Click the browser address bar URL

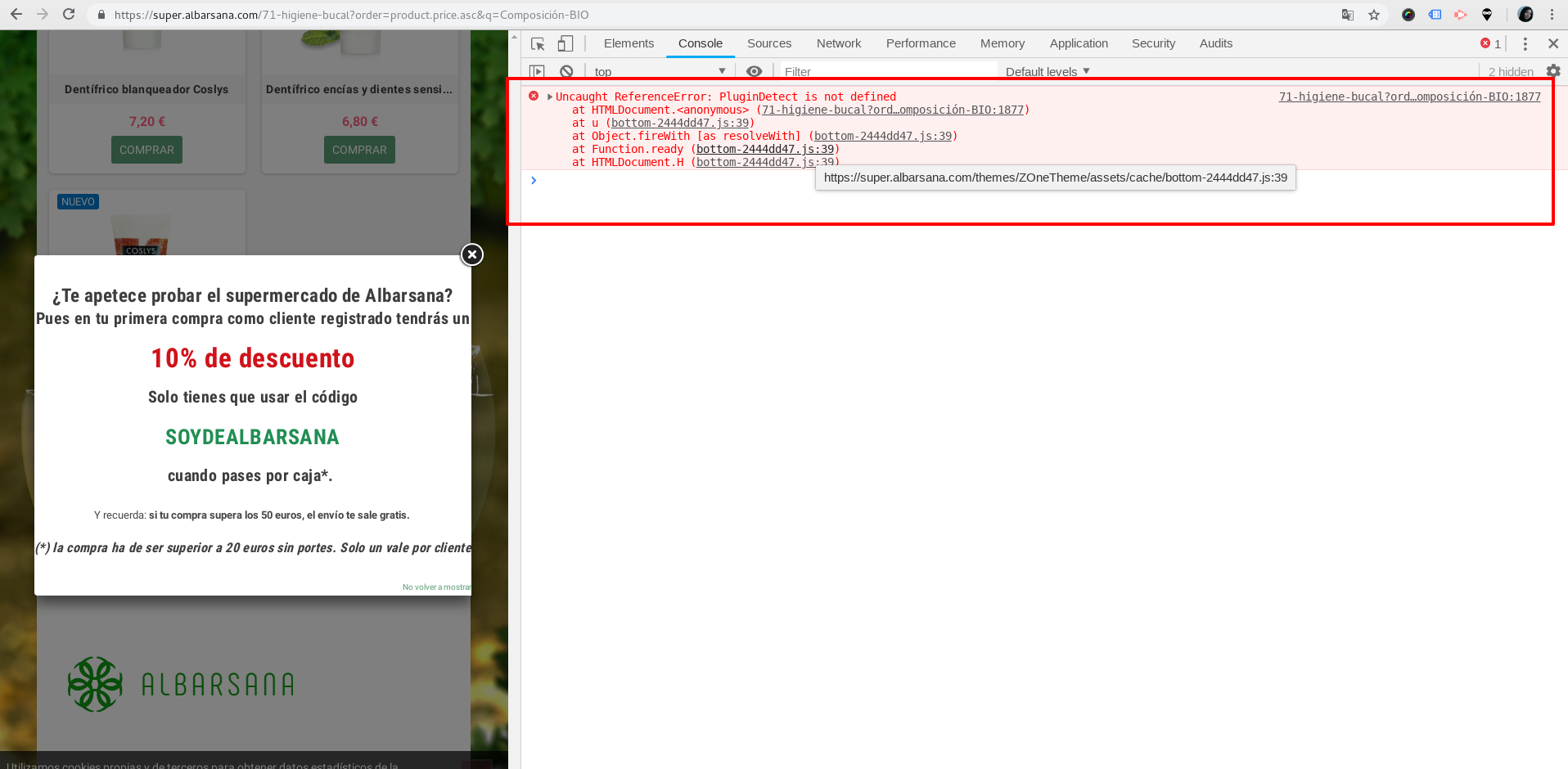click(x=351, y=15)
